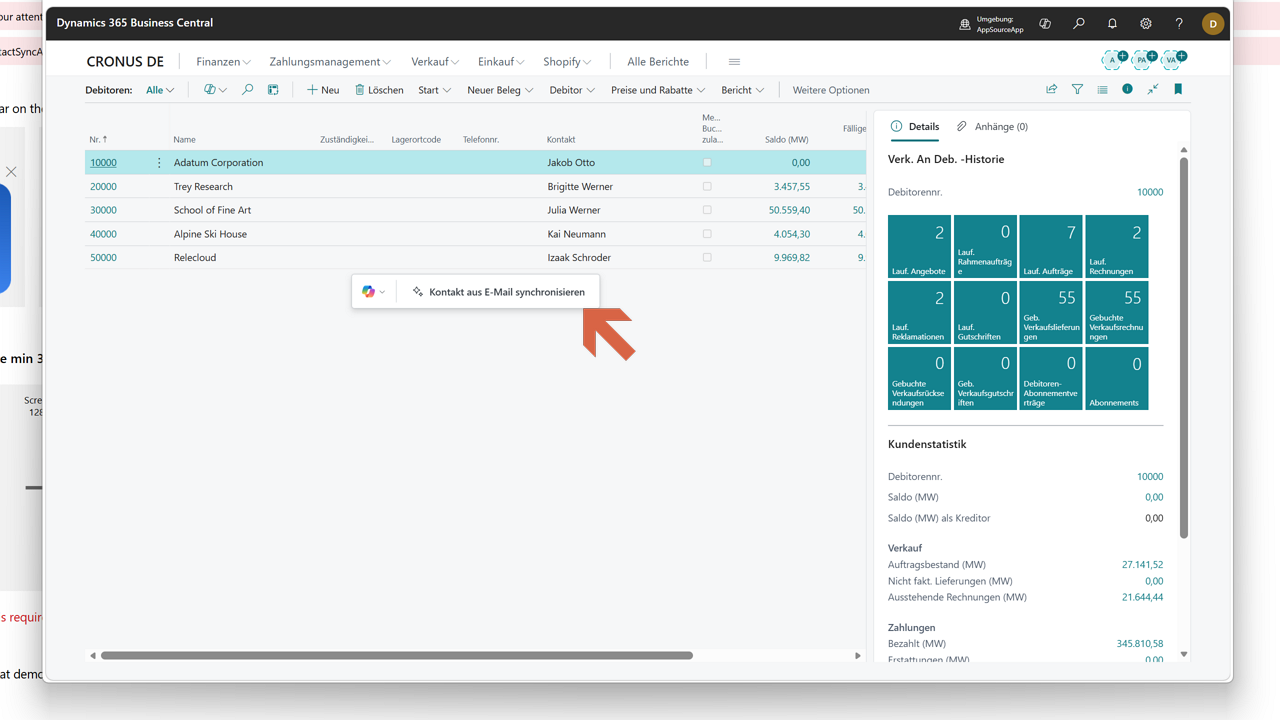Bookmark this page
1280x720 pixels.
pos(1178,89)
